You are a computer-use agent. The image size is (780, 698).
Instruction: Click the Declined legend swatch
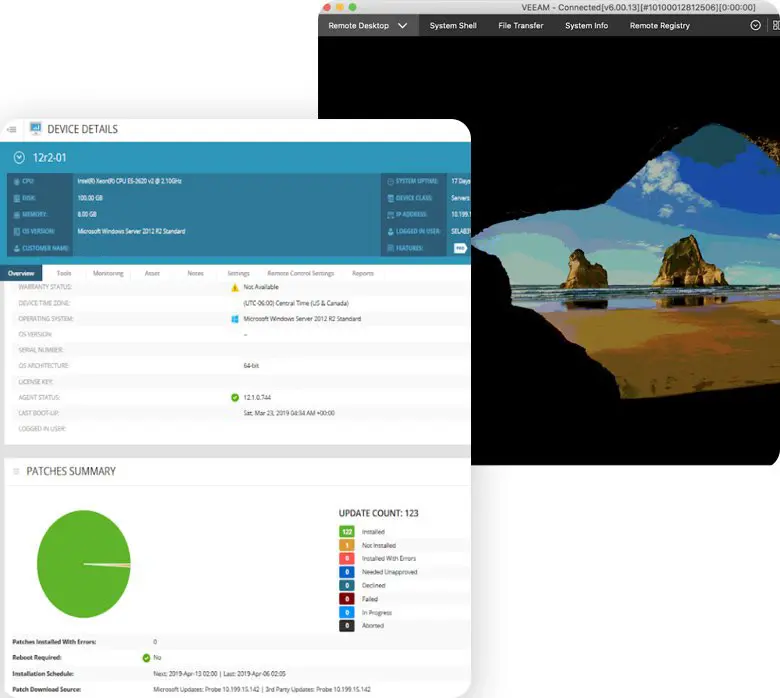pyautogui.click(x=347, y=586)
